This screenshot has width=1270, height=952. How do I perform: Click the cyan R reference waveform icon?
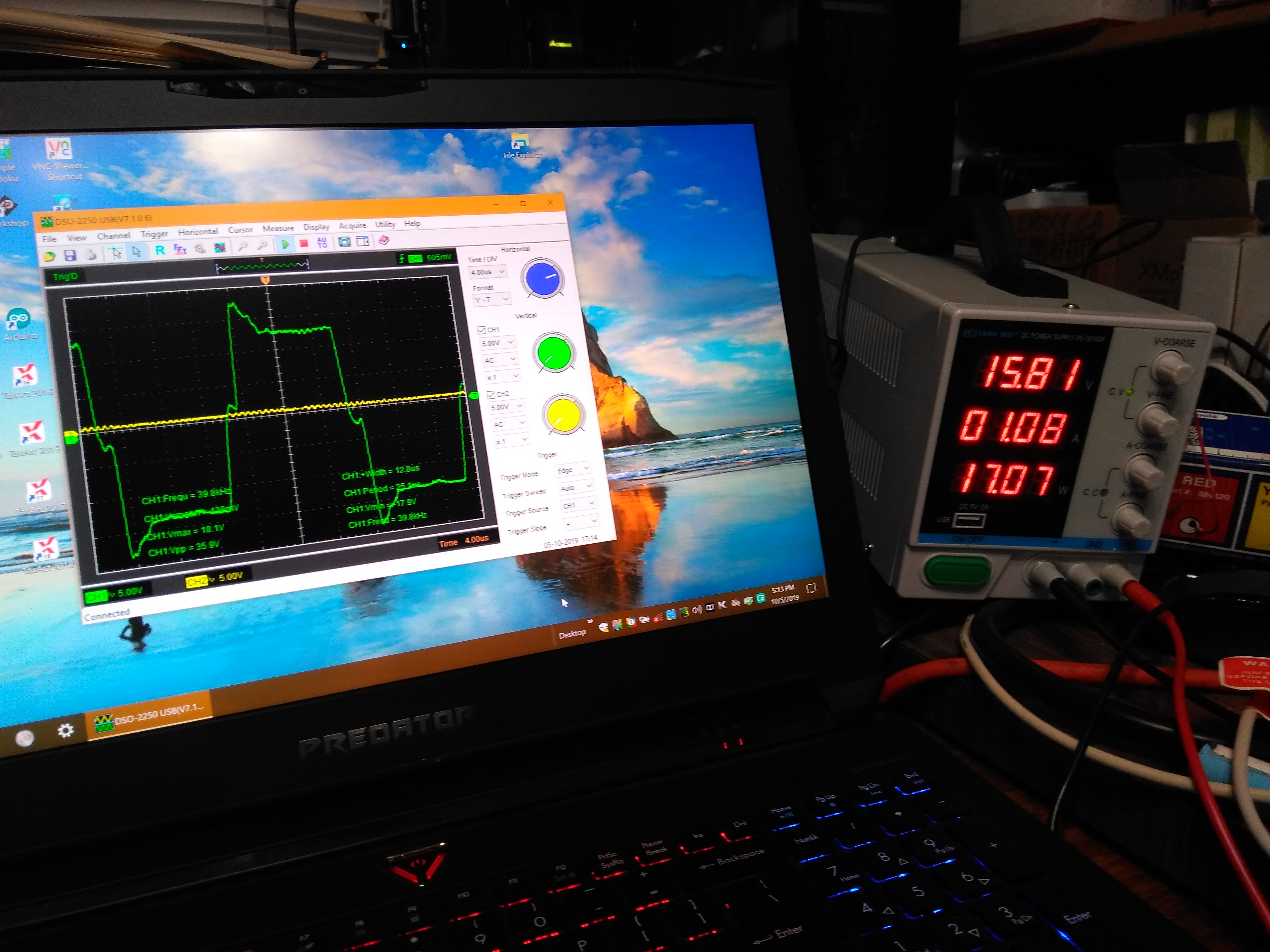click(160, 250)
